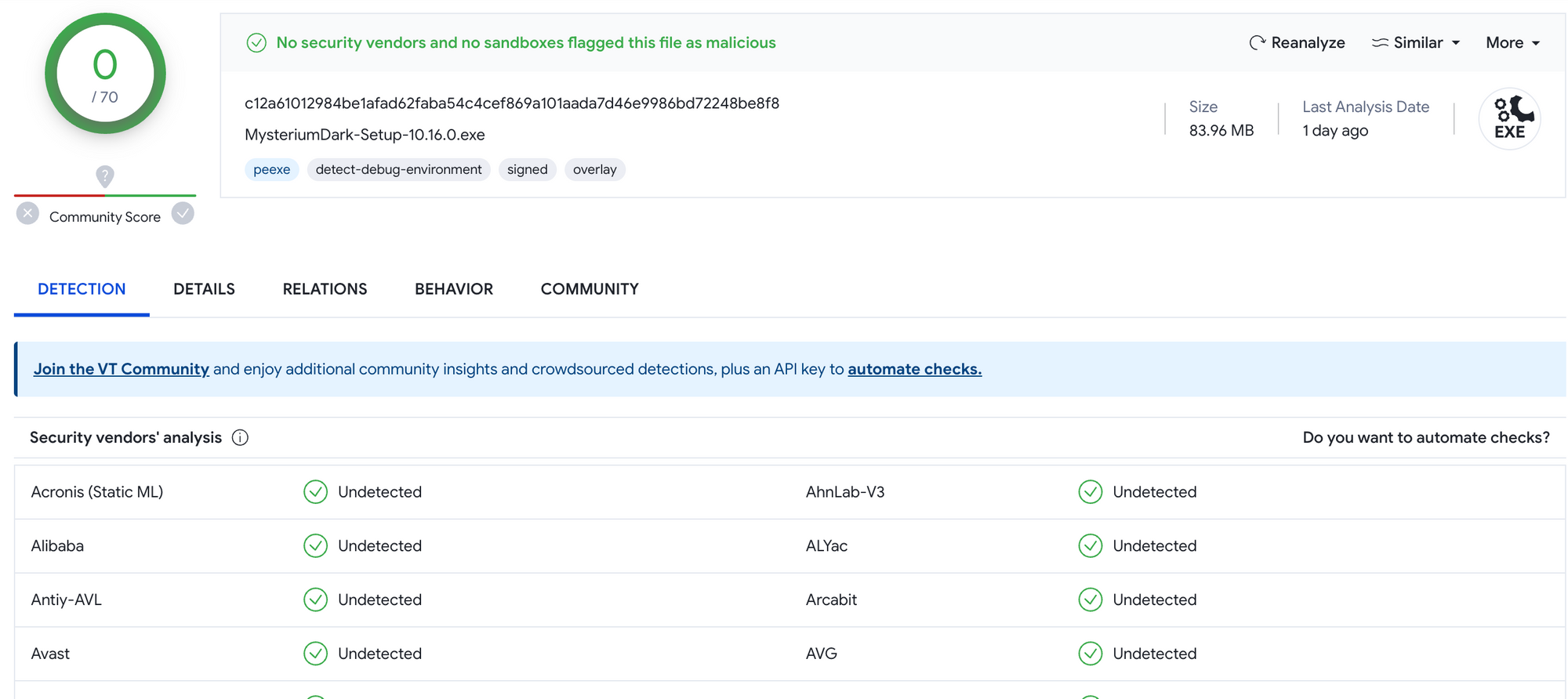
Task: Click the Antiy-AVL undetected check icon
Action: tap(315, 599)
